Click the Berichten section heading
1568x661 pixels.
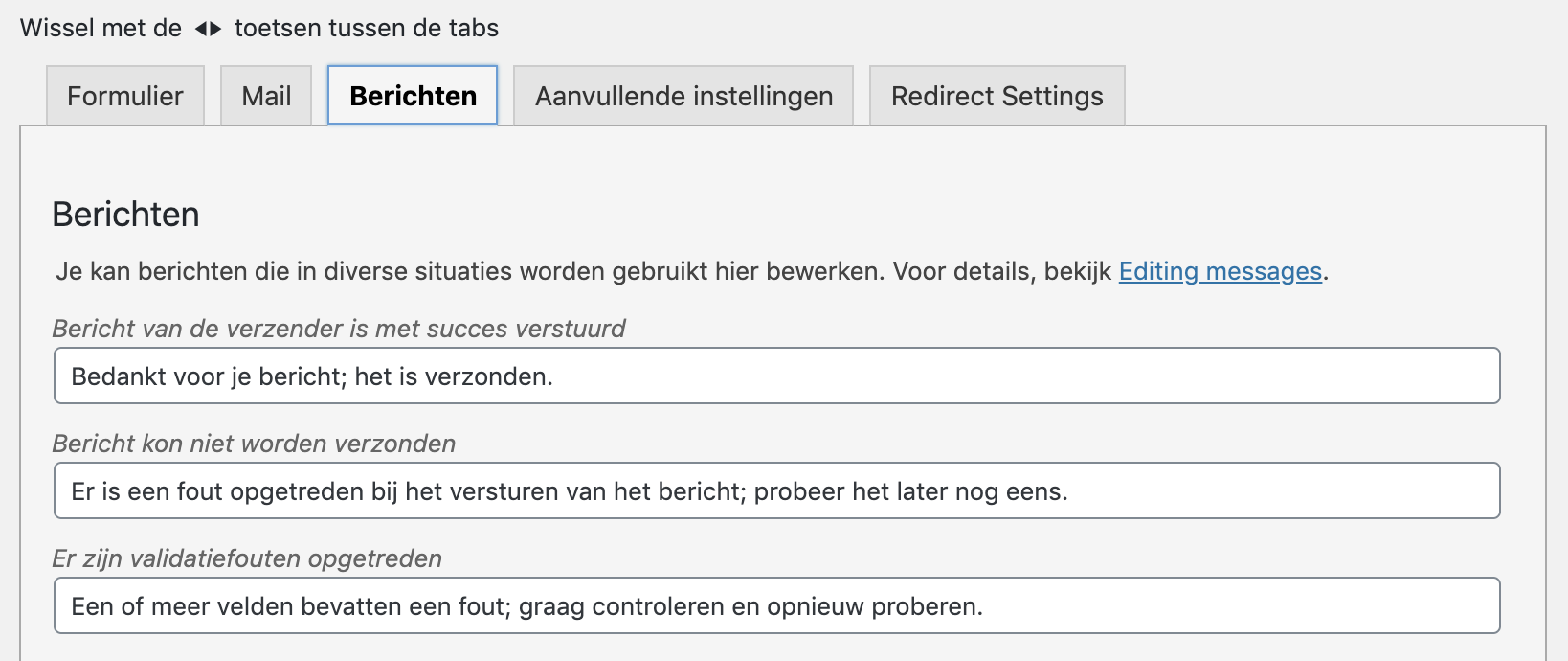pos(125,215)
